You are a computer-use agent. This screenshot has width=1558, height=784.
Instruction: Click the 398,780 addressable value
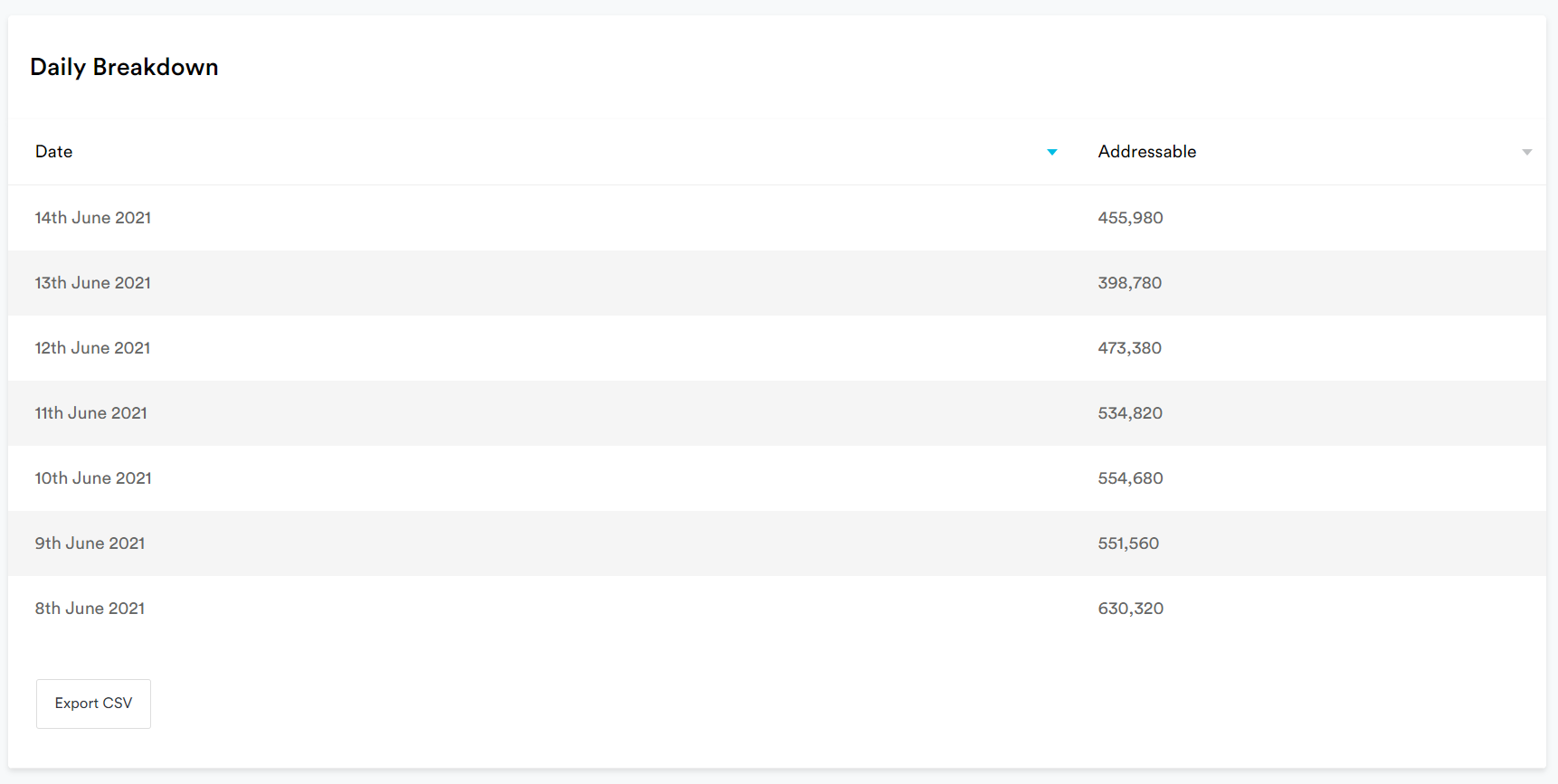pyautogui.click(x=1129, y=283)
